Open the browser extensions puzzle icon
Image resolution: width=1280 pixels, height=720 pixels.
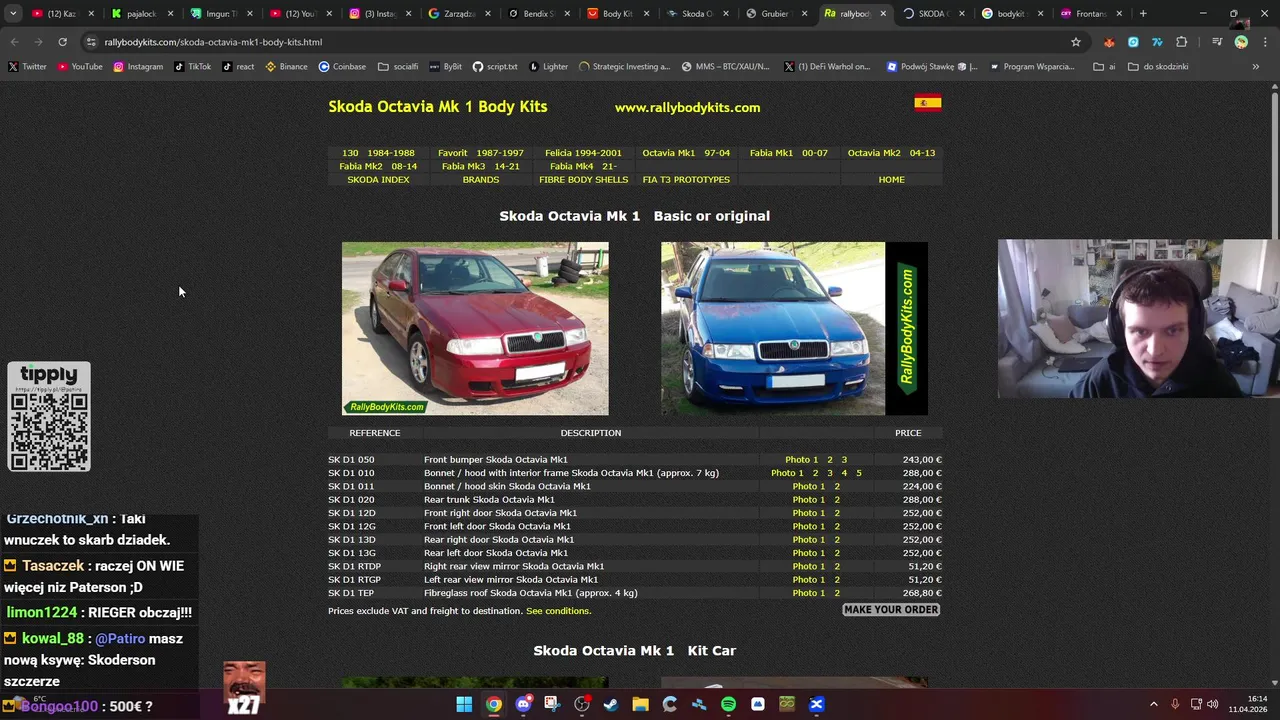[x=1182, y=42]
